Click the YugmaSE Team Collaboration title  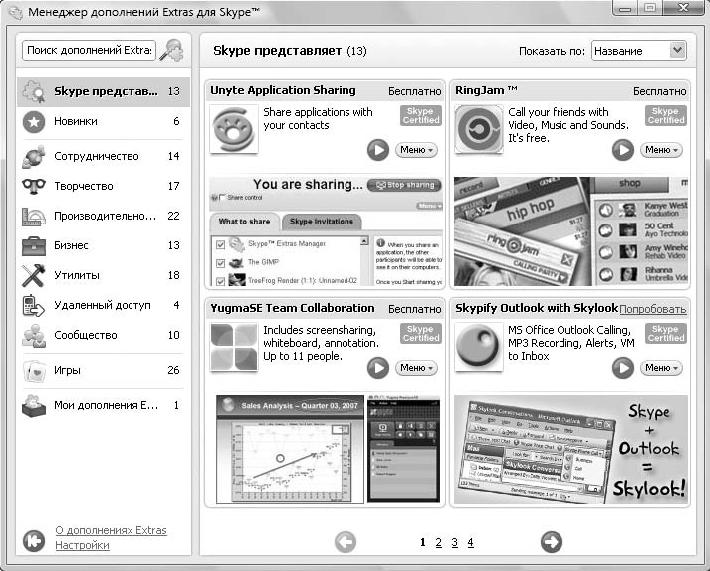[x=292, y=308]
